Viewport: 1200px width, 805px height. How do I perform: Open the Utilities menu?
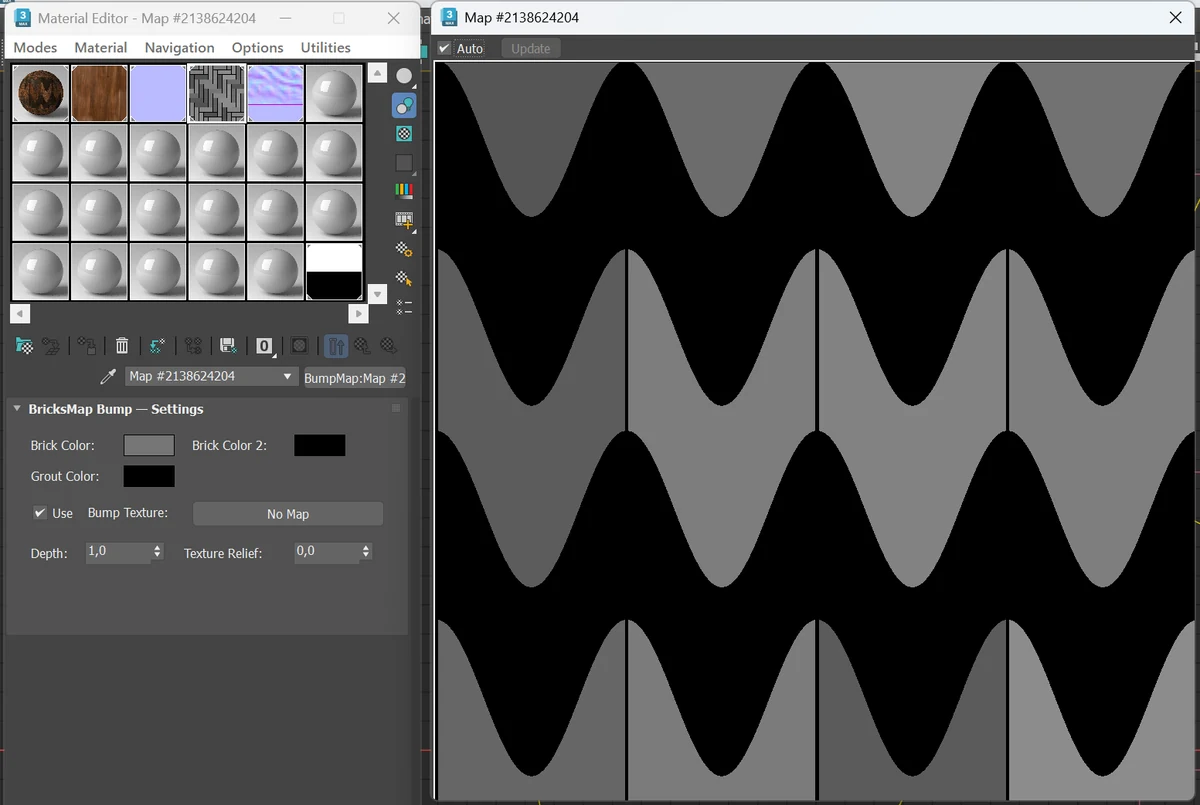pos(326,47)
